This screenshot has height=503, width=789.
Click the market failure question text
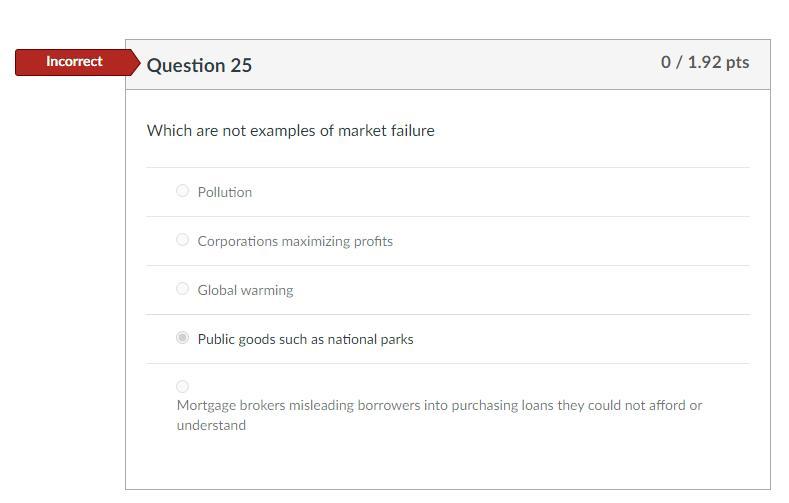(x=290, y=131)
